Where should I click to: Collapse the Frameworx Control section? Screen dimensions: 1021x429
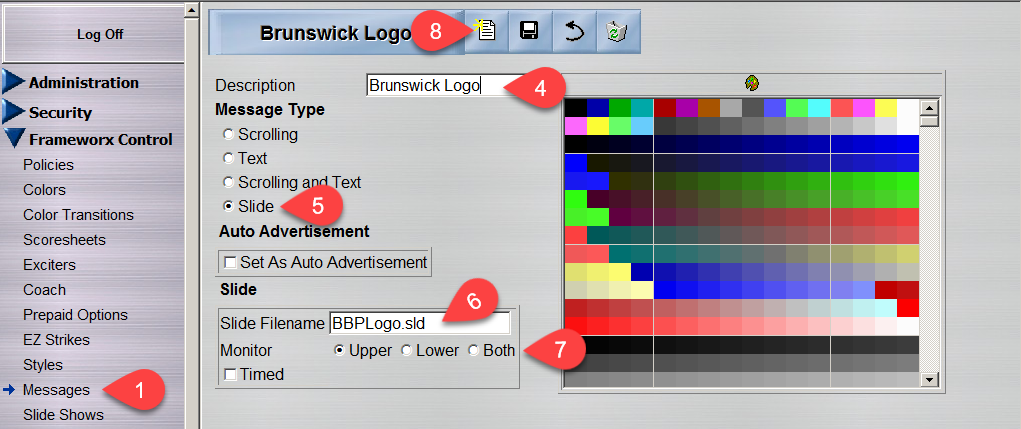pos(100,139)
